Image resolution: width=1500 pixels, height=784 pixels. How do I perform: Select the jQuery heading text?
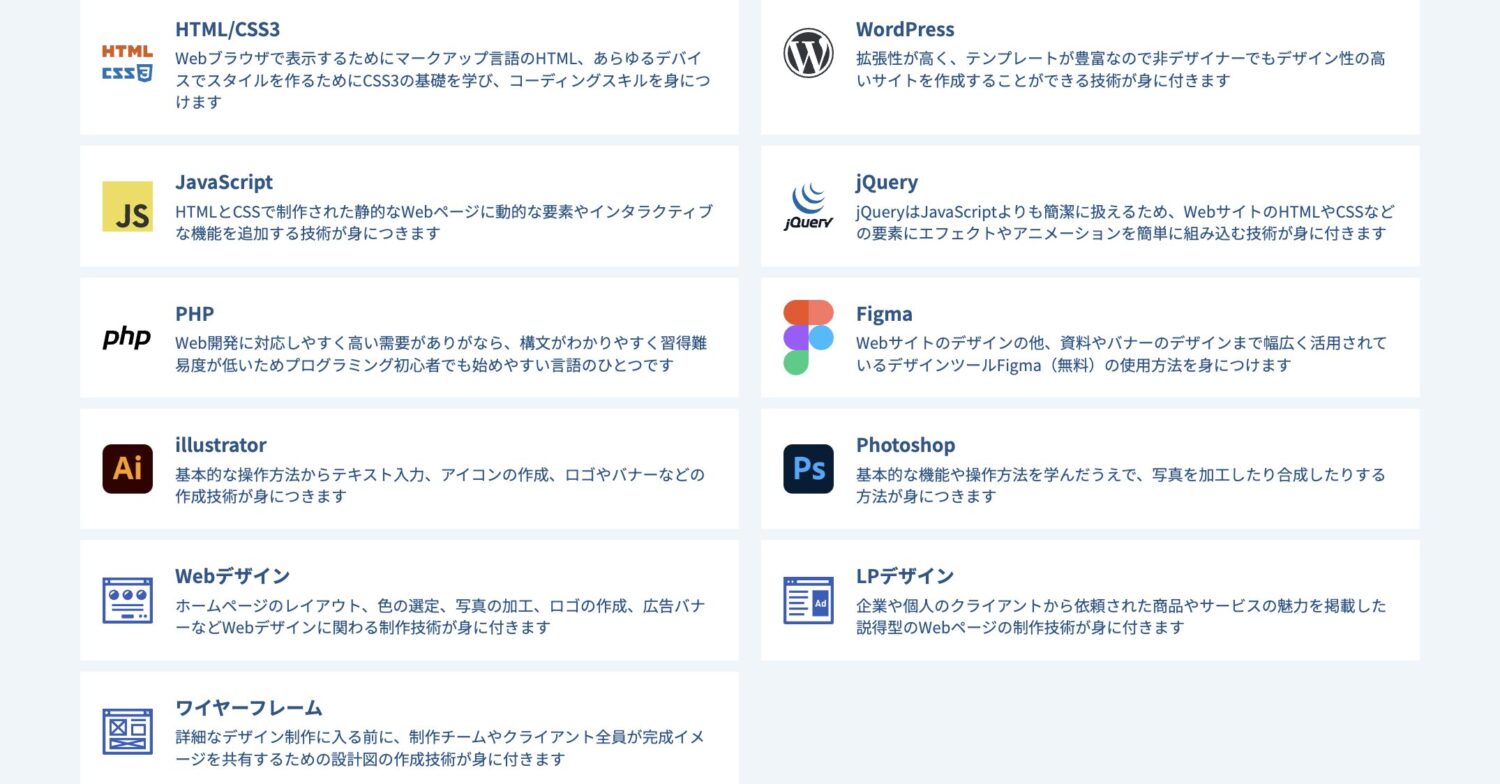[886, 182]
